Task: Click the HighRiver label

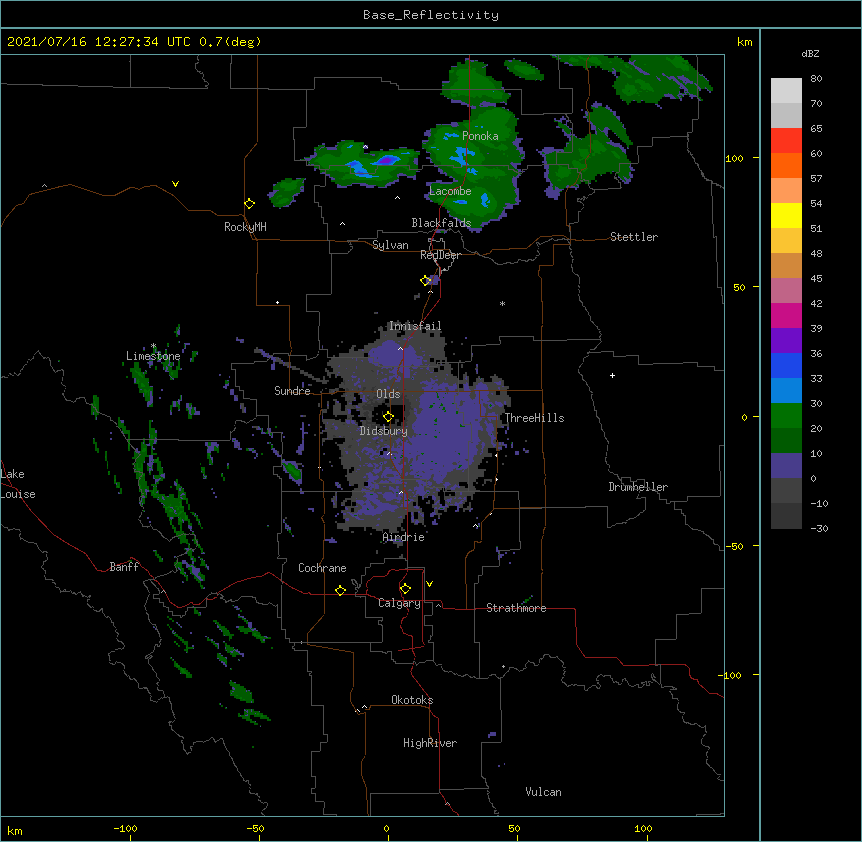Action: pos(430,743)
